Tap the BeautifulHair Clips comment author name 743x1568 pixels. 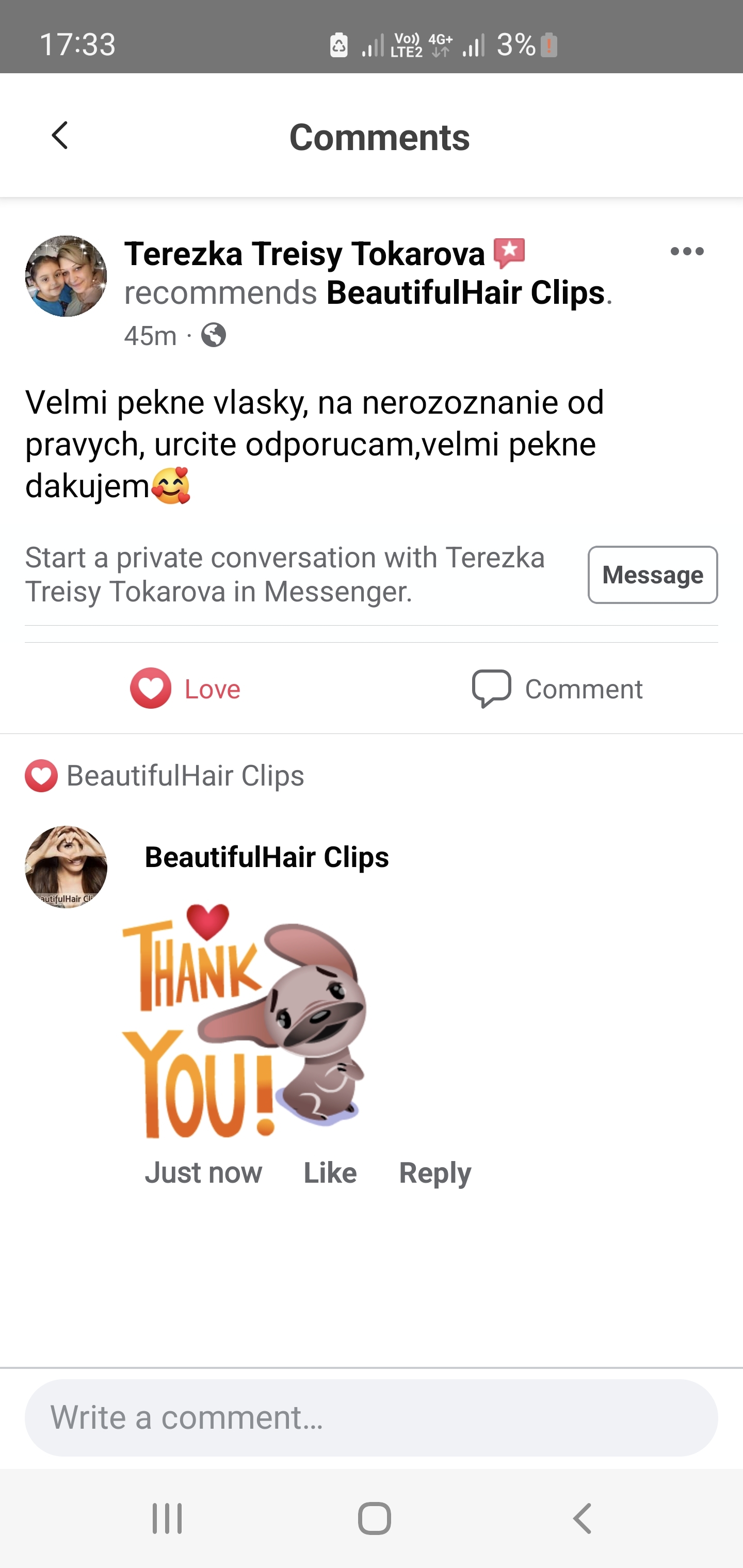coord(267,857)
